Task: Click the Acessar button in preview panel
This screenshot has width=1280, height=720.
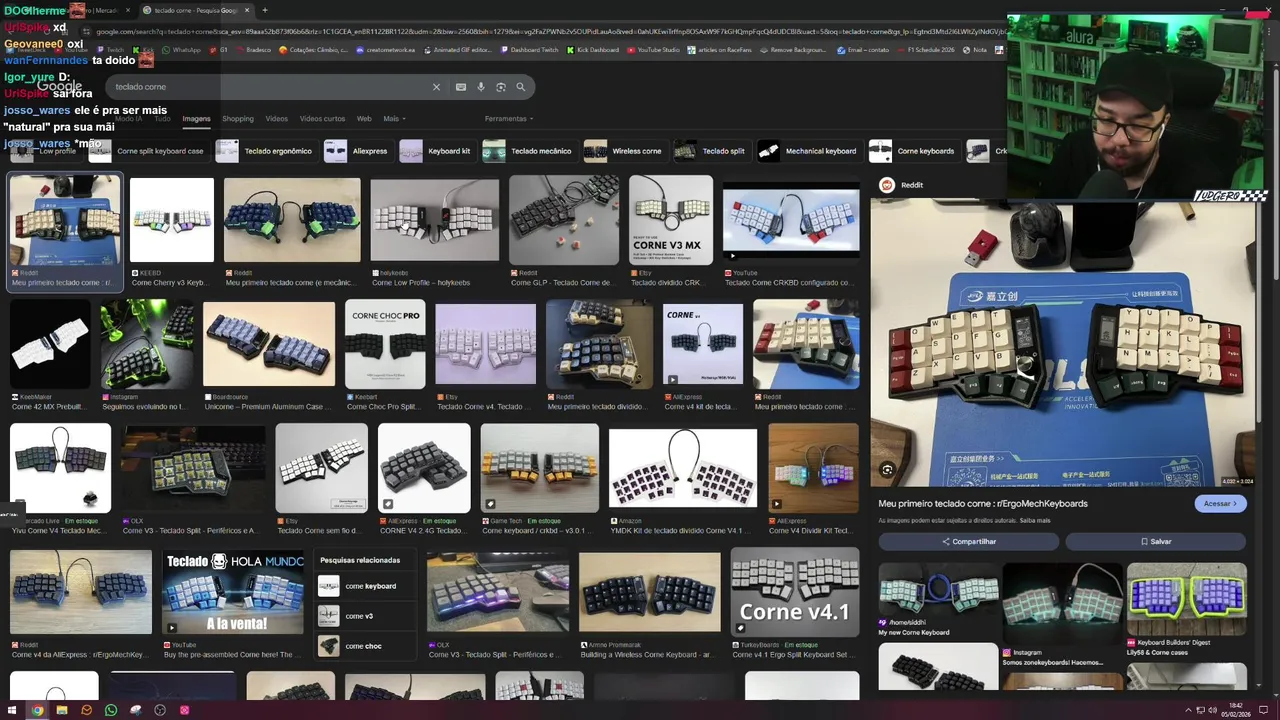Action: (1220, 504)
